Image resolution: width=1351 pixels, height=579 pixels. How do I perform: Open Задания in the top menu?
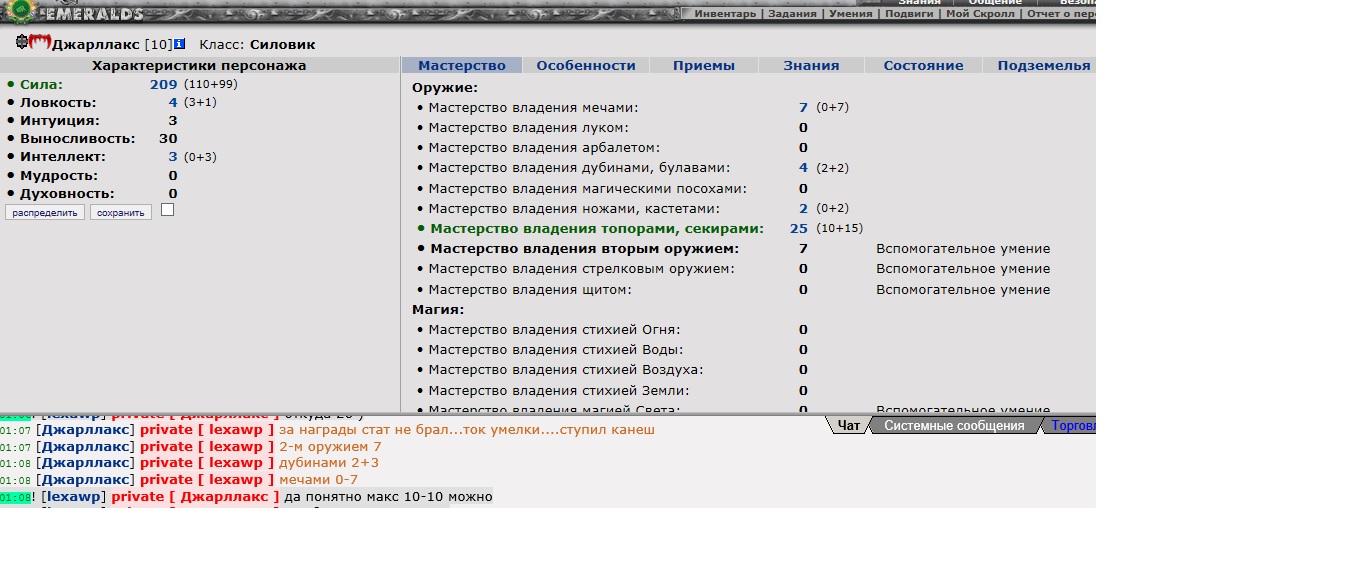click(793, 14)
